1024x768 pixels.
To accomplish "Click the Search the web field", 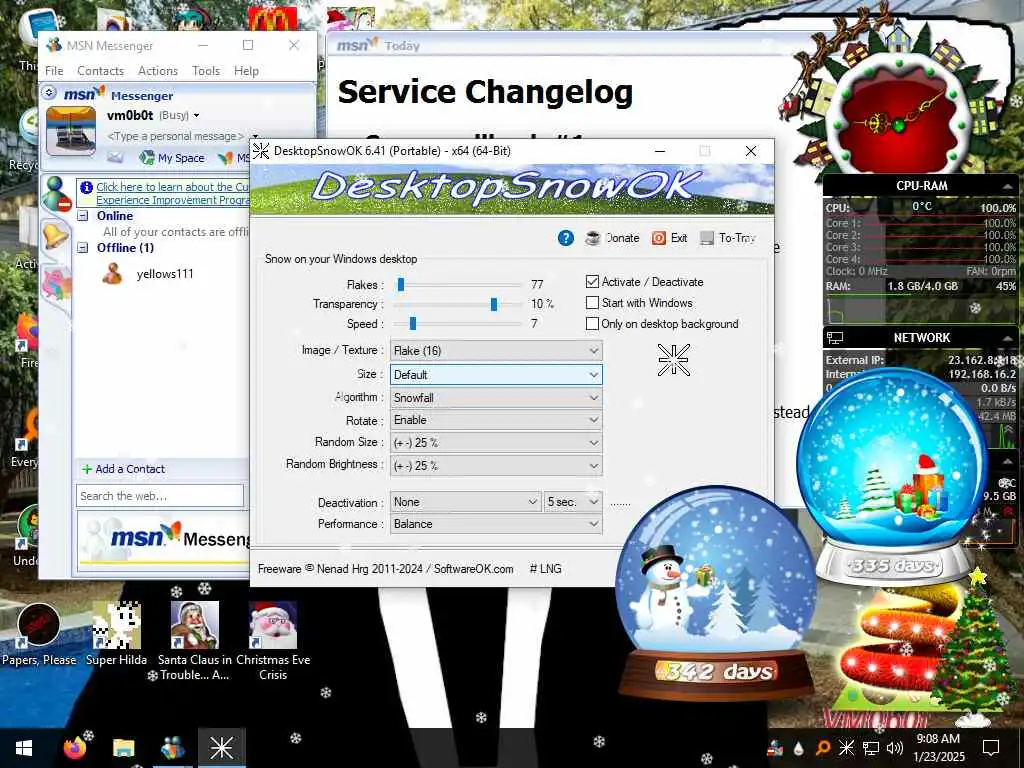I will pyautogui.click(x=160, y=496).
